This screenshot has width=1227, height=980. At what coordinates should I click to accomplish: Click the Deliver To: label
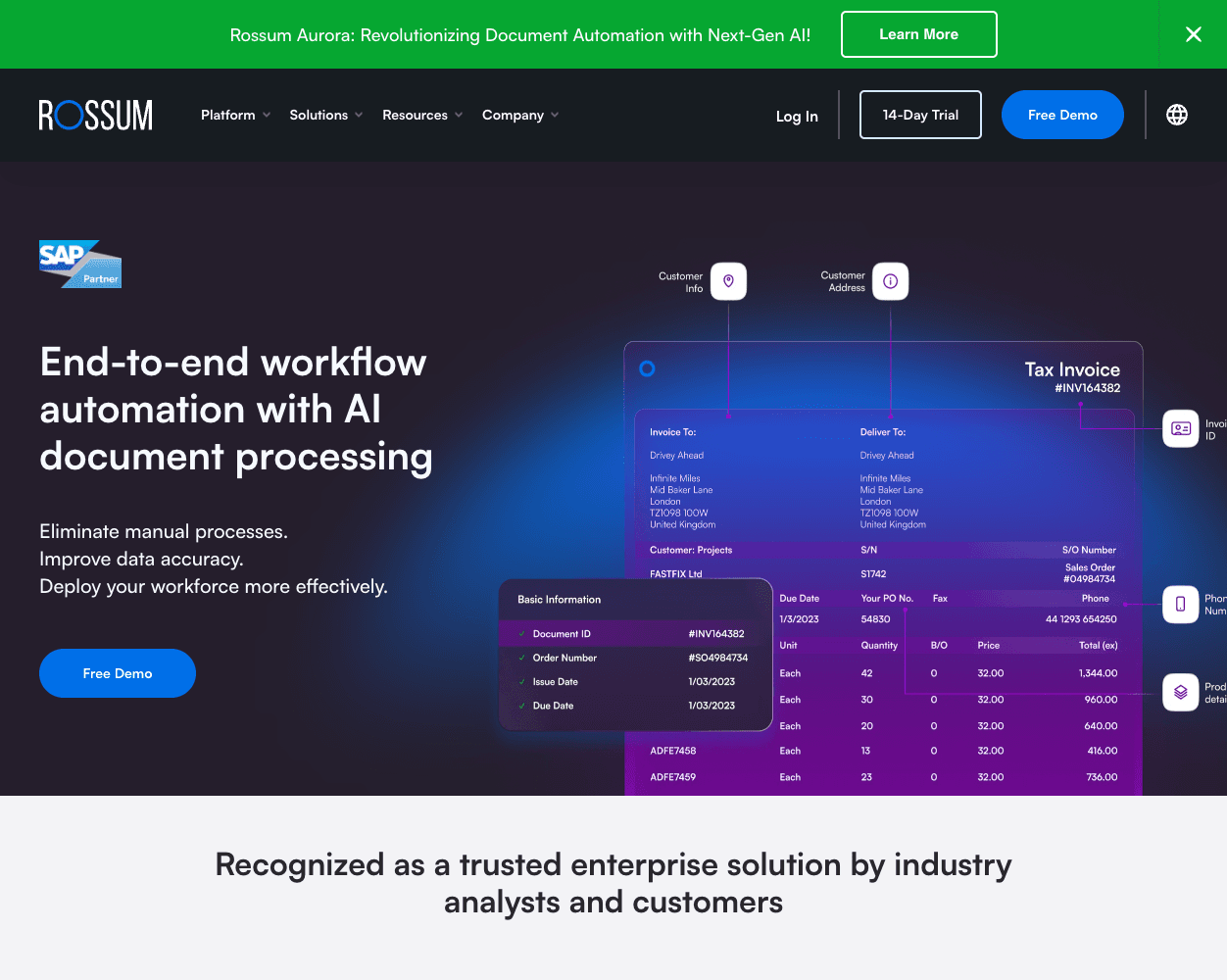[883, 432]
